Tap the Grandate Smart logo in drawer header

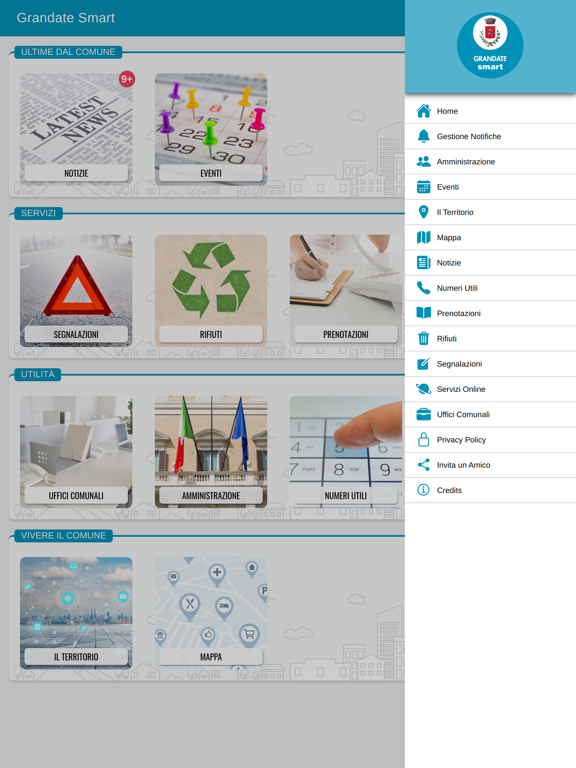(x=490, y=46)
